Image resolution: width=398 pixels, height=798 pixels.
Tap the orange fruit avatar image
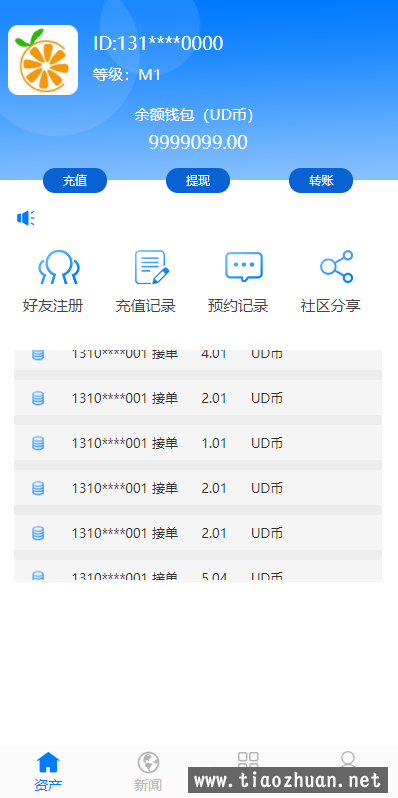tap(43, 60)
